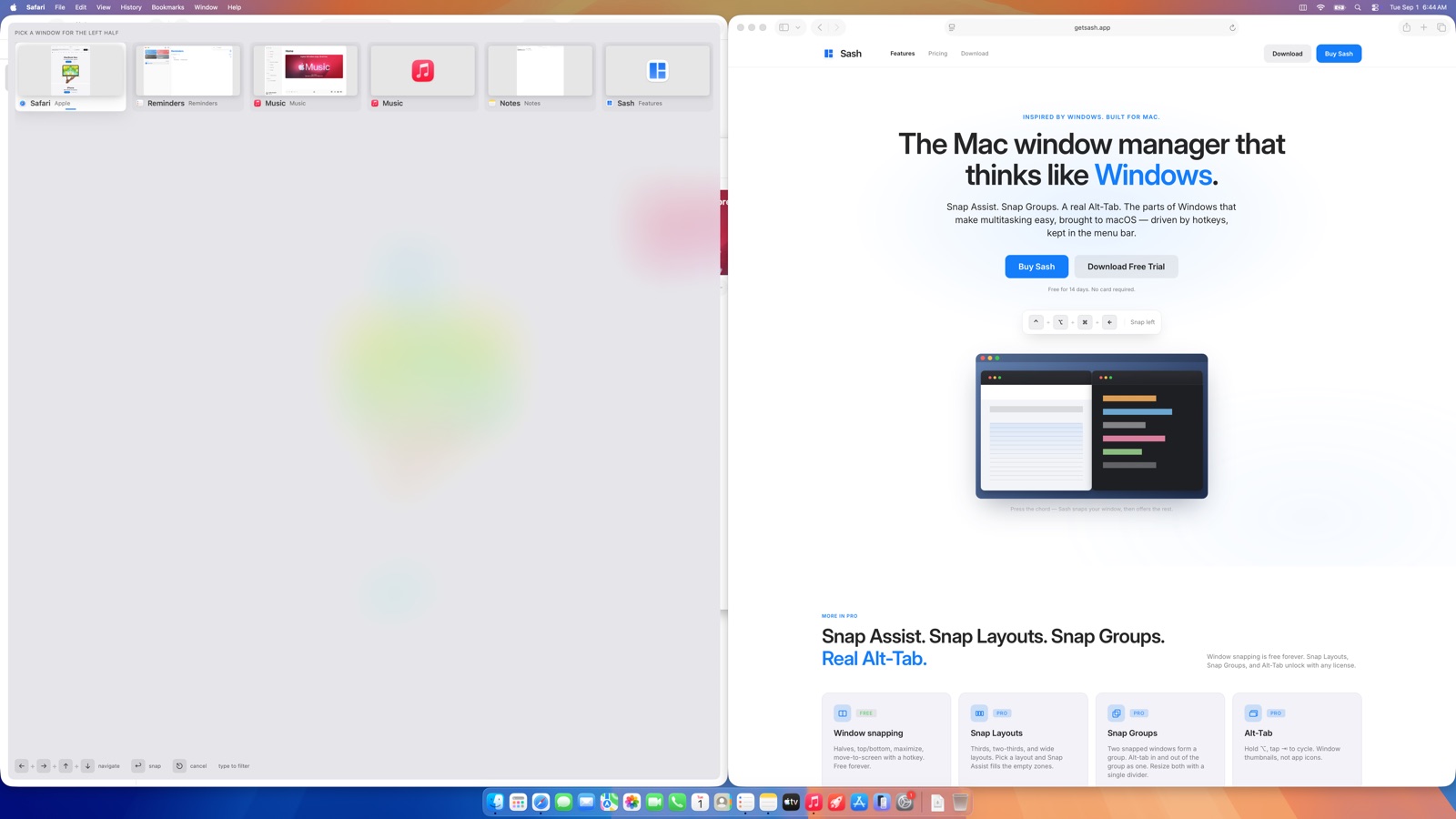Screen dimensions: 1456x819
Task: Open the Bookmarks menu
Action: click(167, 7)
